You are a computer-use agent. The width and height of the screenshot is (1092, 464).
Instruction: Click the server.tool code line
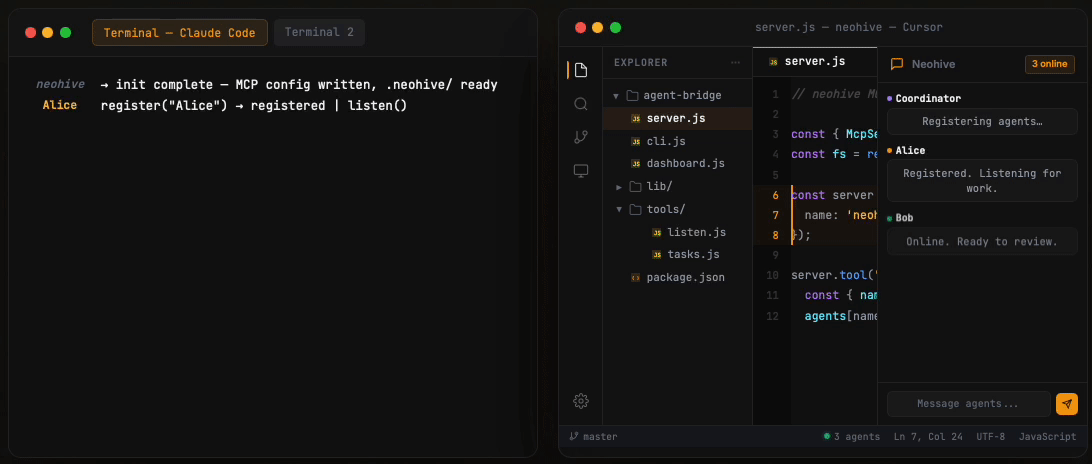click(x=834, y=275)
